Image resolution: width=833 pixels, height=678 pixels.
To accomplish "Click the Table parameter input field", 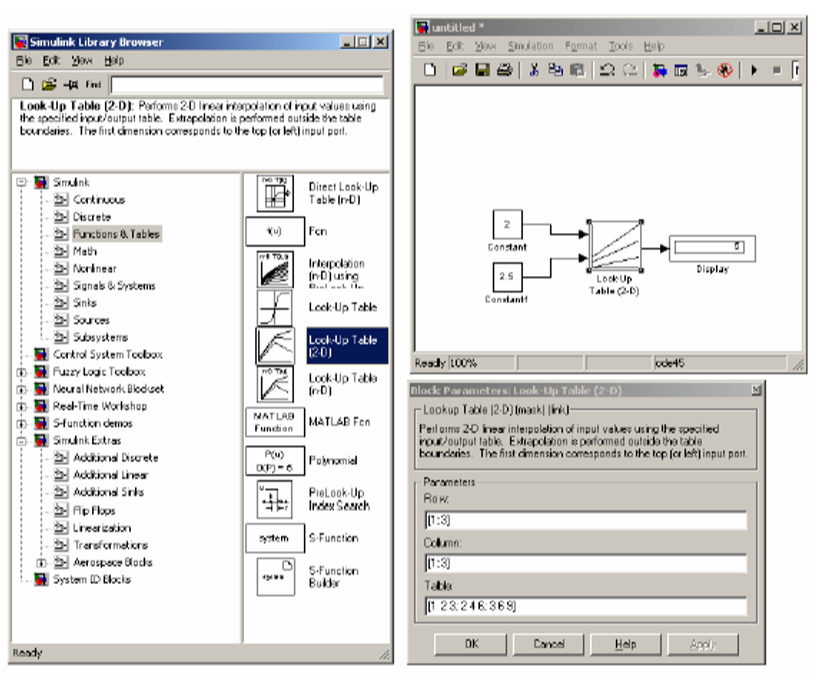I will point(585,606).
